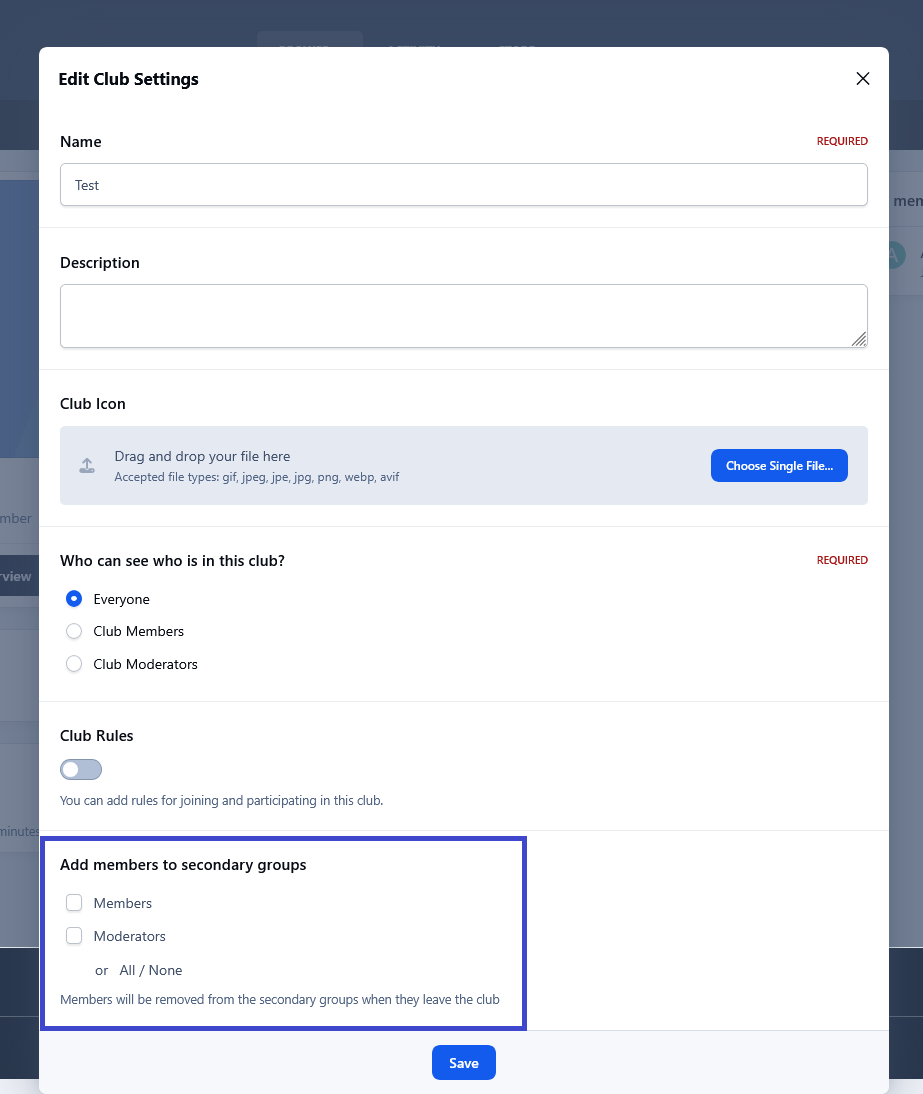Image resolution: width=923 pixels, height=1094 pixels.
Task: Save the club settings
Action: tap(463, 1063)
